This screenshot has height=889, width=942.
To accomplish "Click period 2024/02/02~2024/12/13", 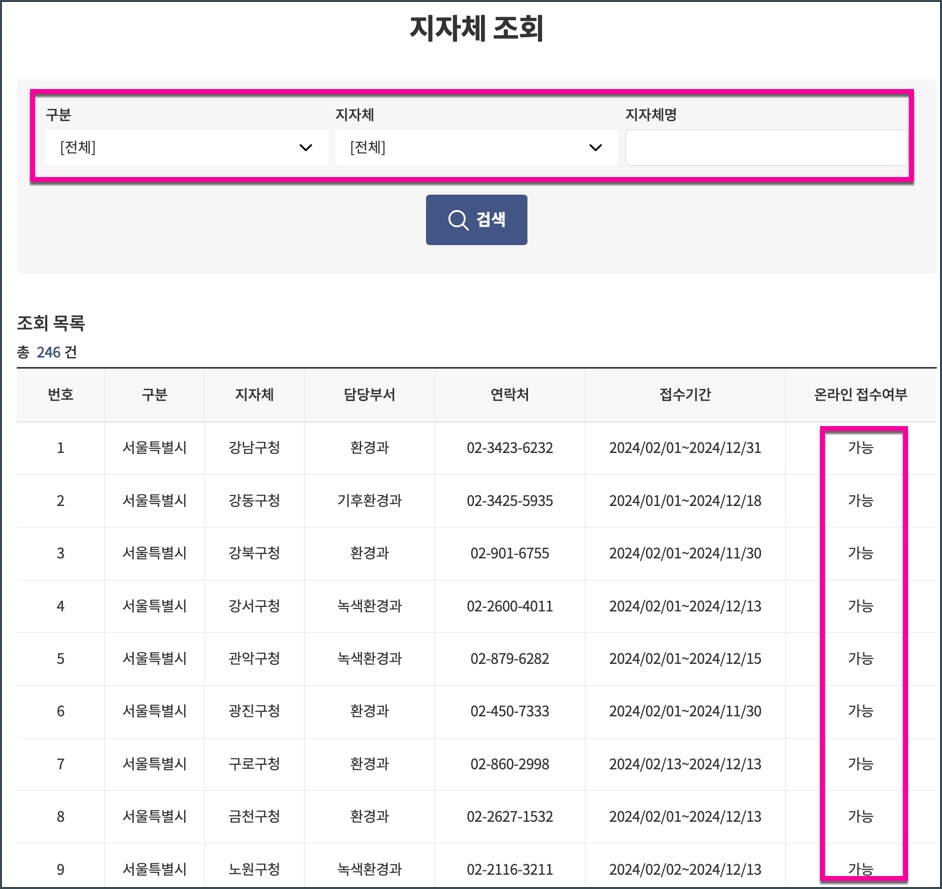I will point(685,869).
